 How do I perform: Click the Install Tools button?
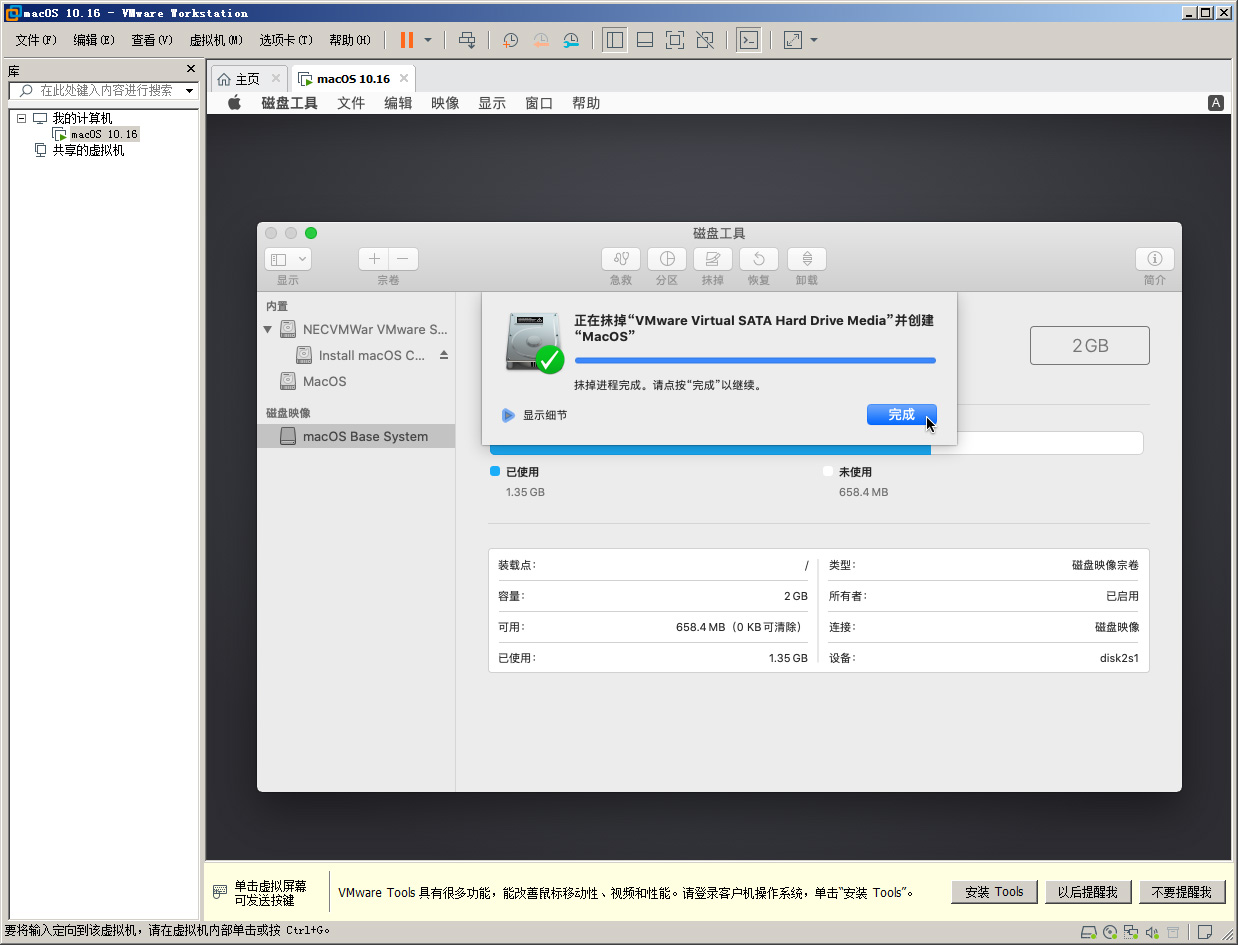994,892
